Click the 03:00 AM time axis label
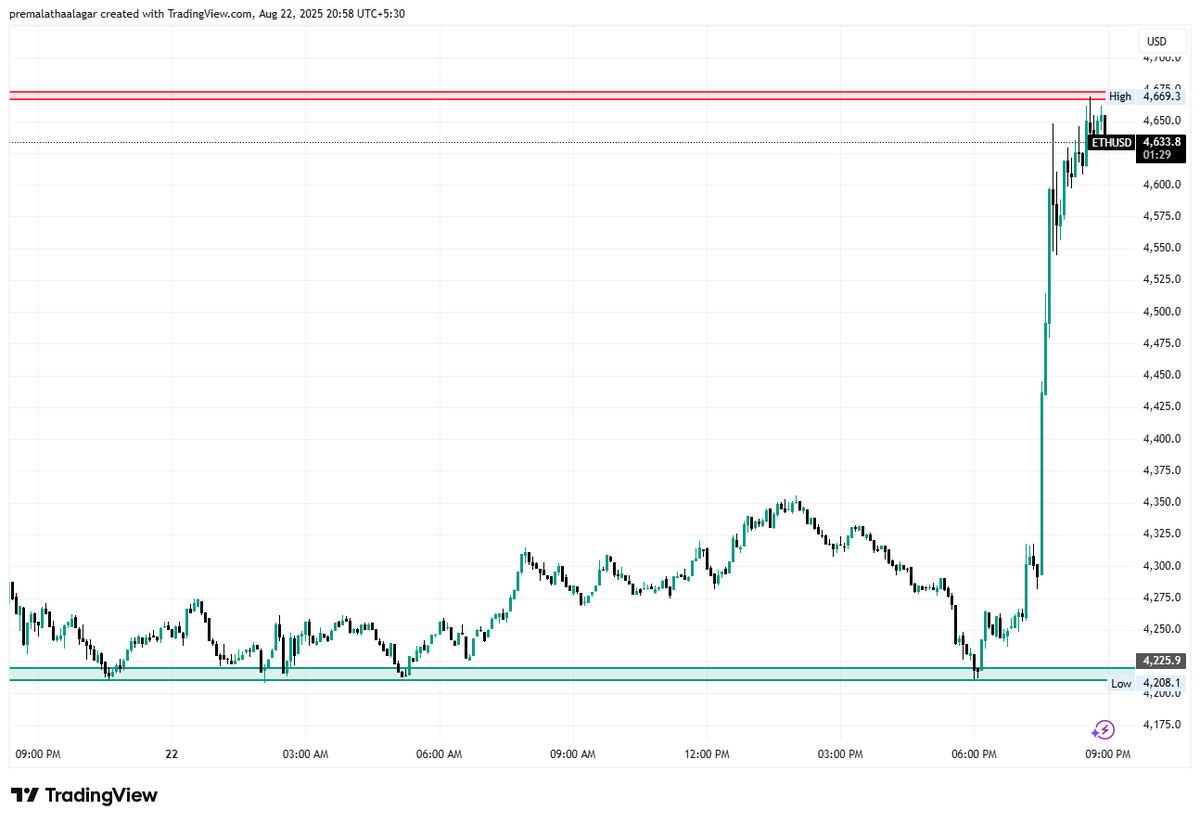This screenshot has width=1200, height=823. pos(305,755)
